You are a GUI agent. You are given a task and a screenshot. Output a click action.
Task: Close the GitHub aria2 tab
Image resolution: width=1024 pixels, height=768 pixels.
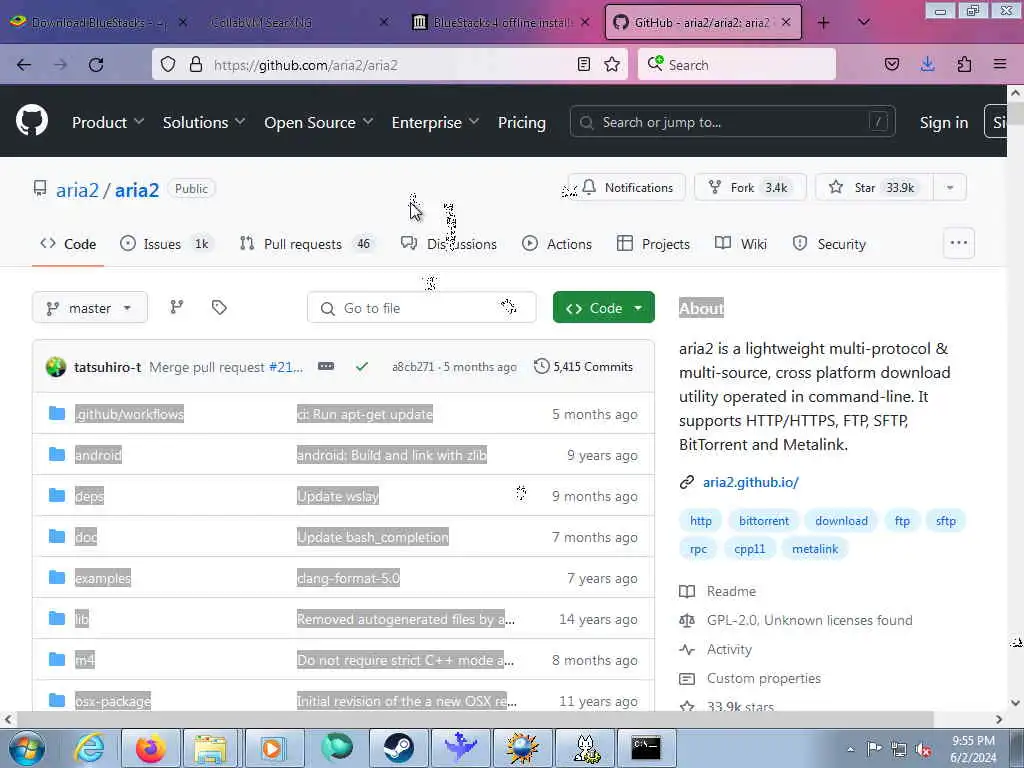coord(786,22)
